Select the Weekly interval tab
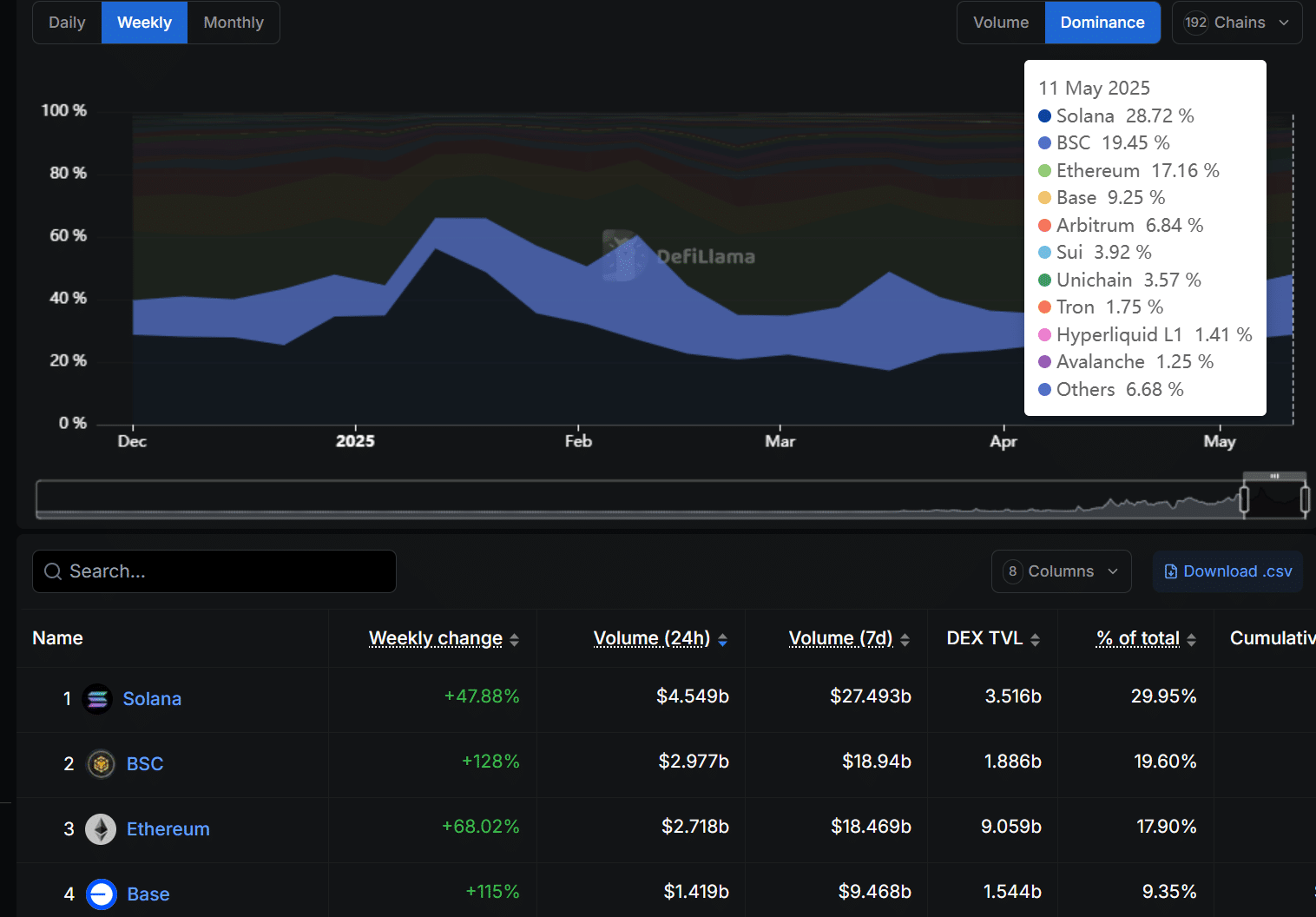 144,23
